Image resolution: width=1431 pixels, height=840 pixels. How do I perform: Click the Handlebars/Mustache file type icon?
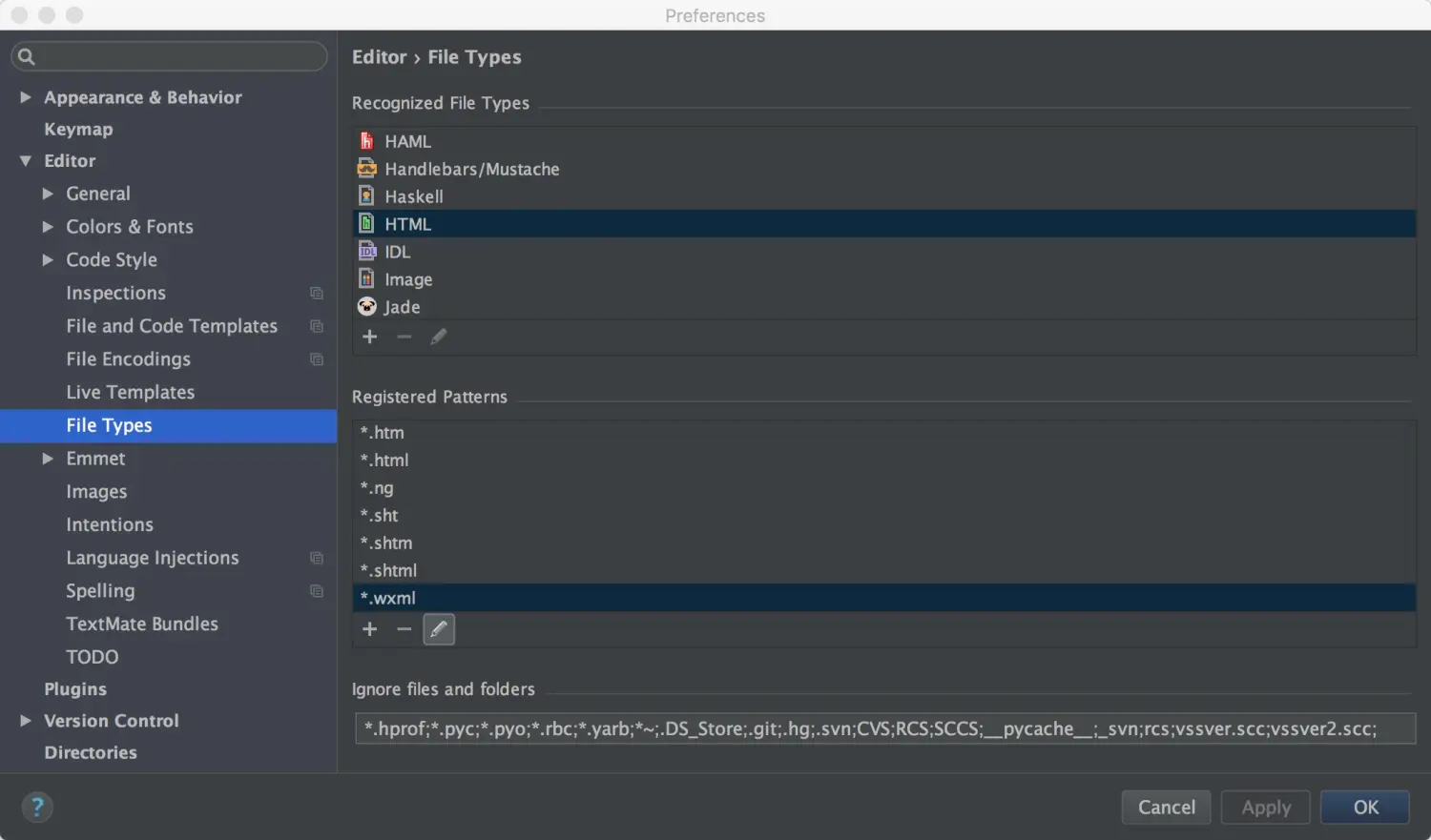pos(366,169)
